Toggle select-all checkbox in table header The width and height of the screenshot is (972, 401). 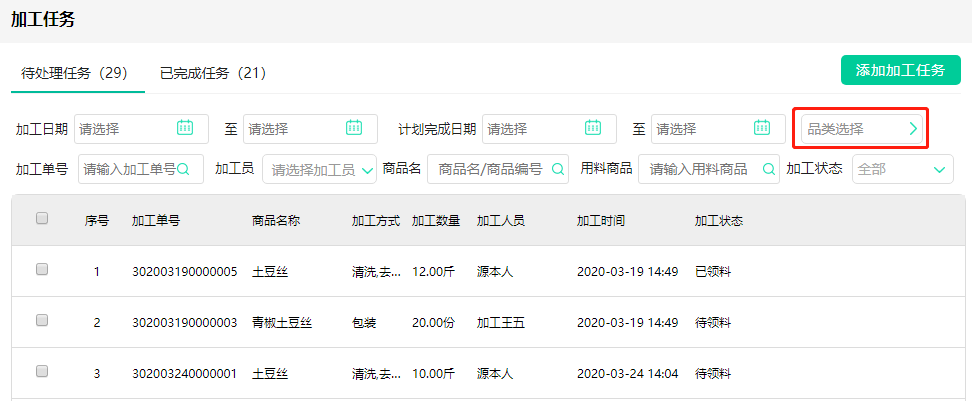(x=42, y=218)
